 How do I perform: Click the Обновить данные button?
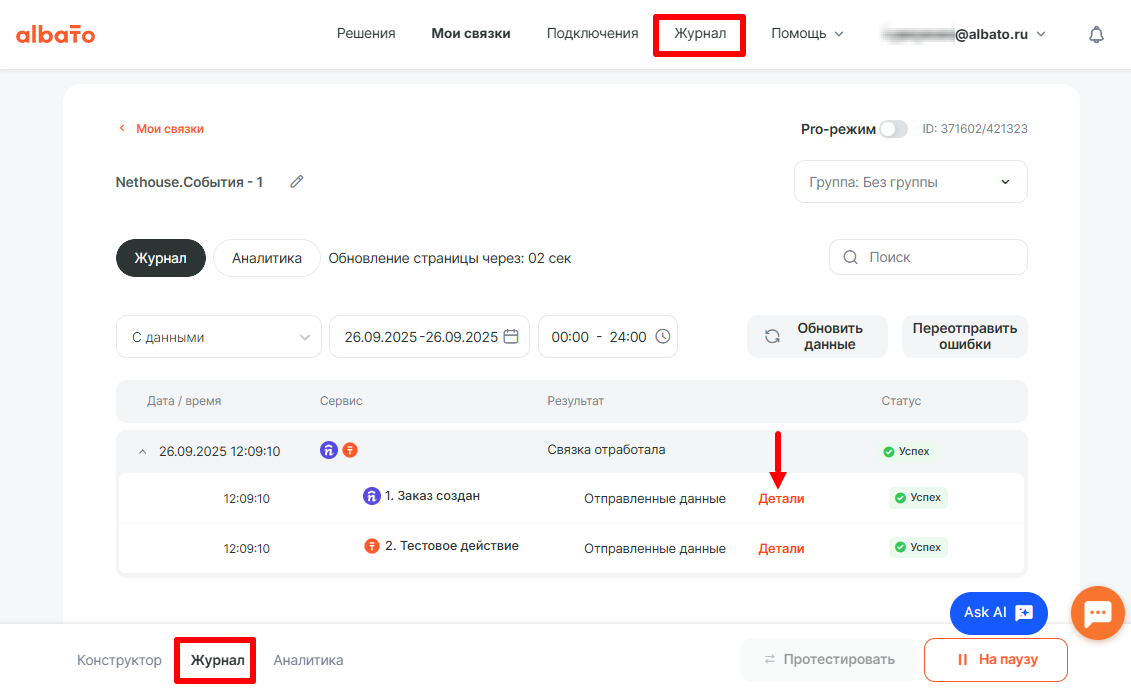tap(817, 337)
